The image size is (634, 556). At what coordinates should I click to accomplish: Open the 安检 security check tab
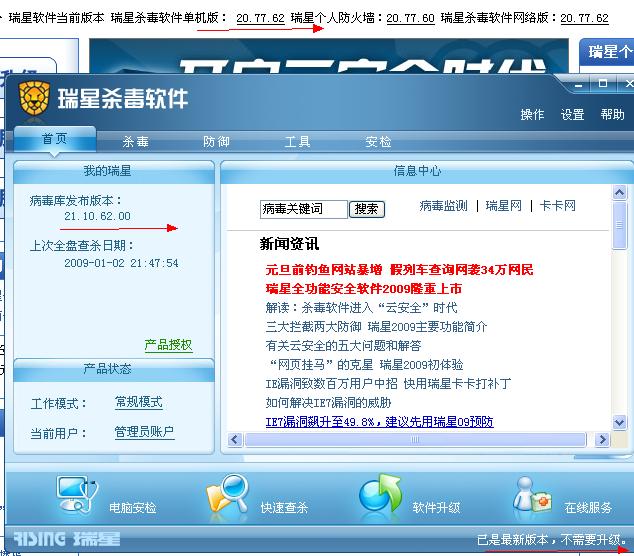coord(378,142)
